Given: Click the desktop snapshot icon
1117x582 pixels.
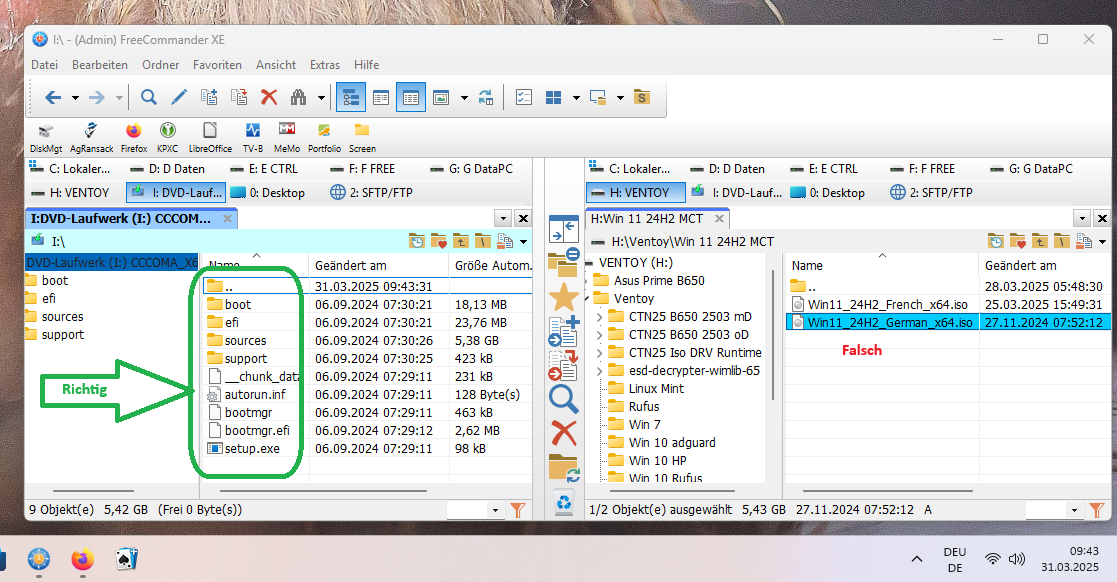Looking at the screenshot, I should click(598, 98).
